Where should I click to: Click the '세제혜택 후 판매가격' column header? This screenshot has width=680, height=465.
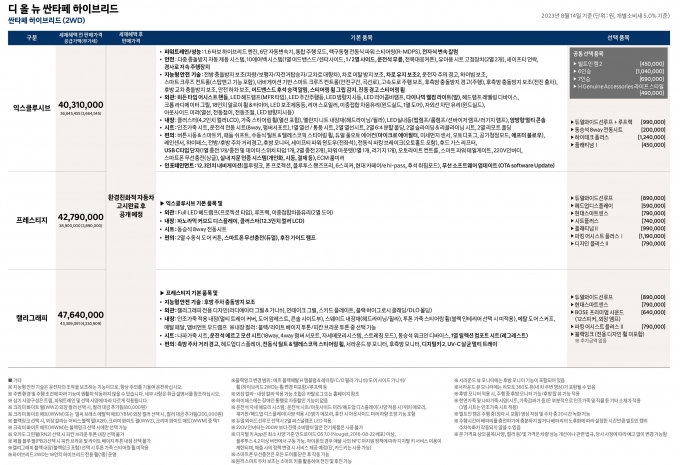tap(131, 37)
